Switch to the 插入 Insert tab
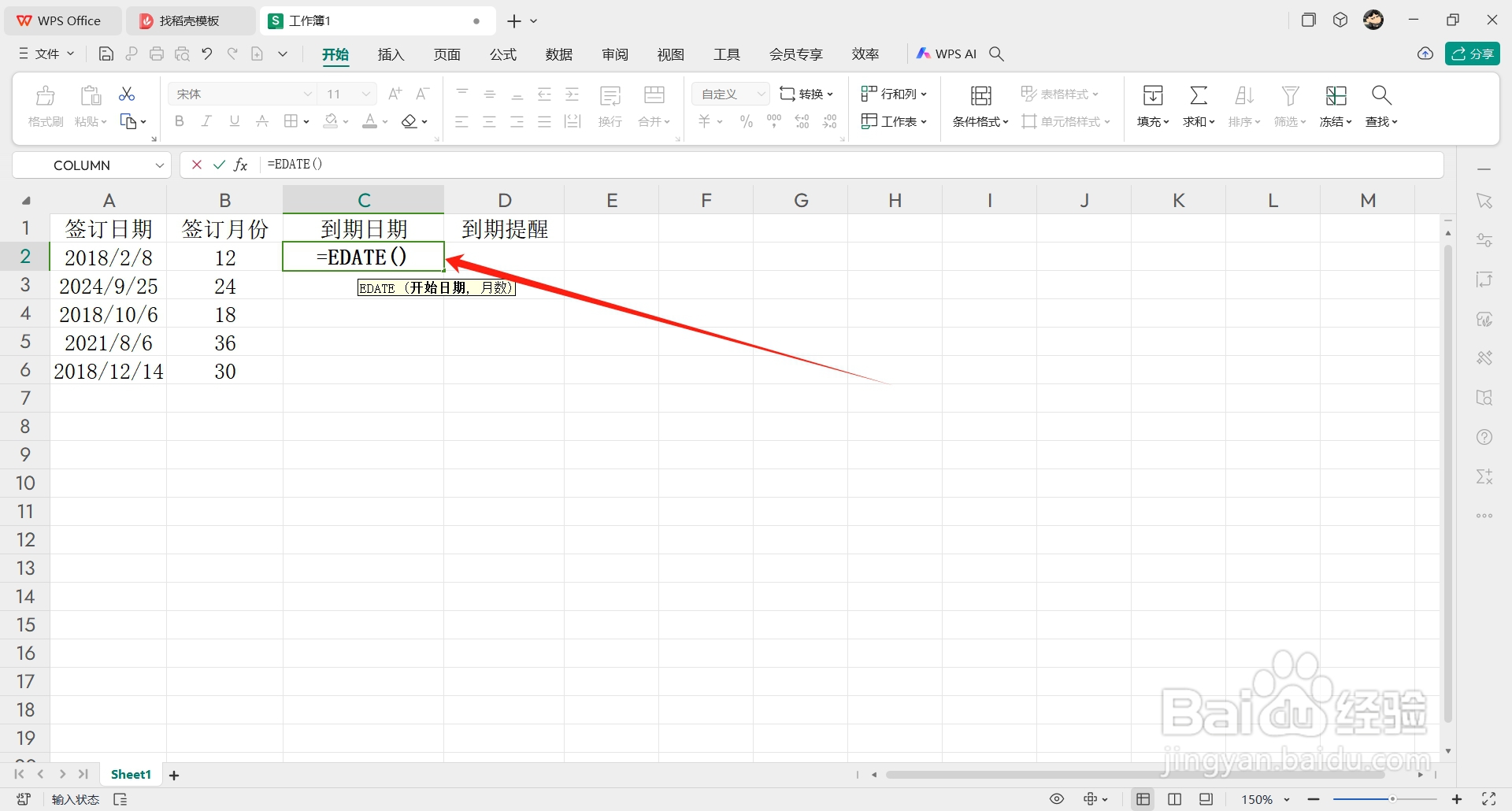1512x811 pixels. pos(391,54)
